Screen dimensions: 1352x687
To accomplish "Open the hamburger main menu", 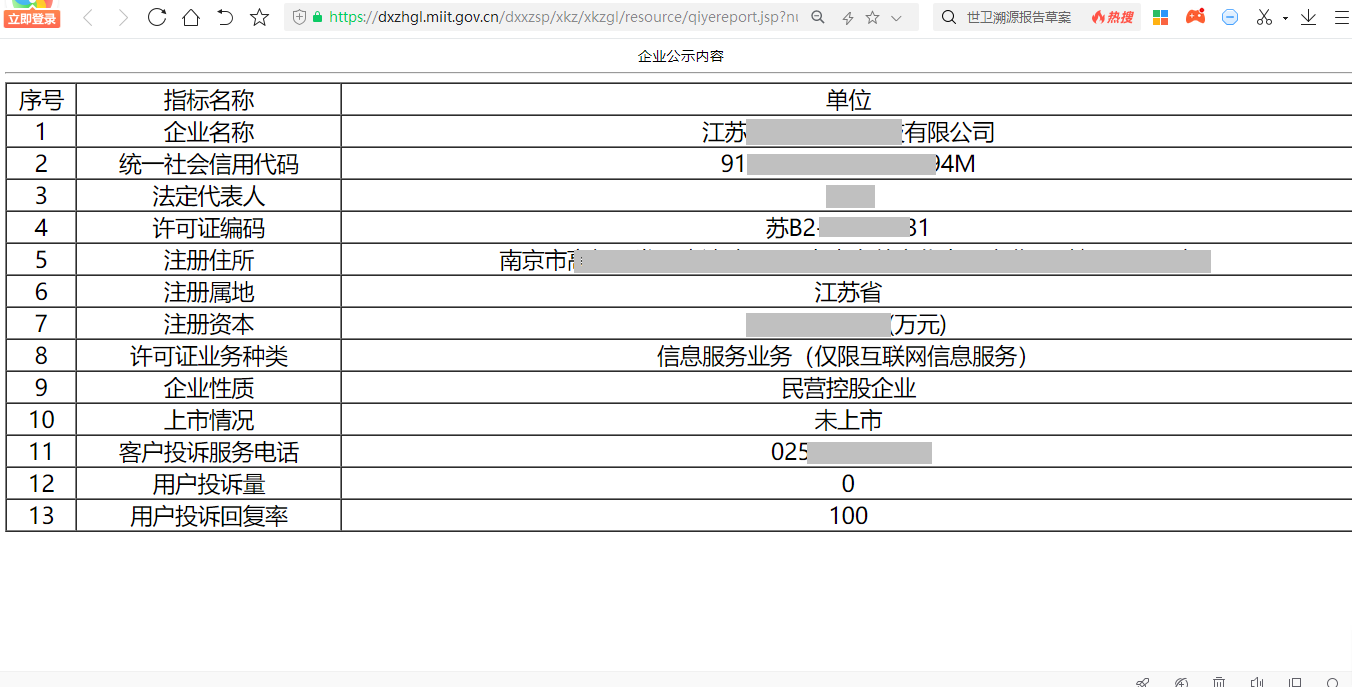I will click(x=1340, y=17).
